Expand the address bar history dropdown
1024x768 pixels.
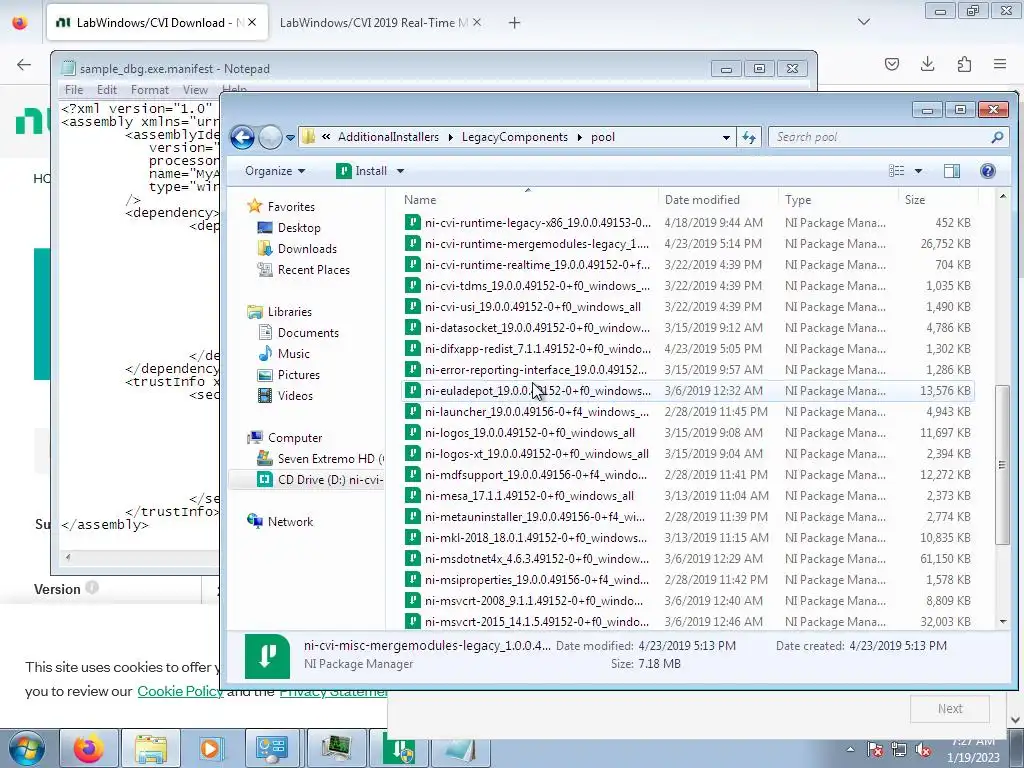tap(726, 138)
